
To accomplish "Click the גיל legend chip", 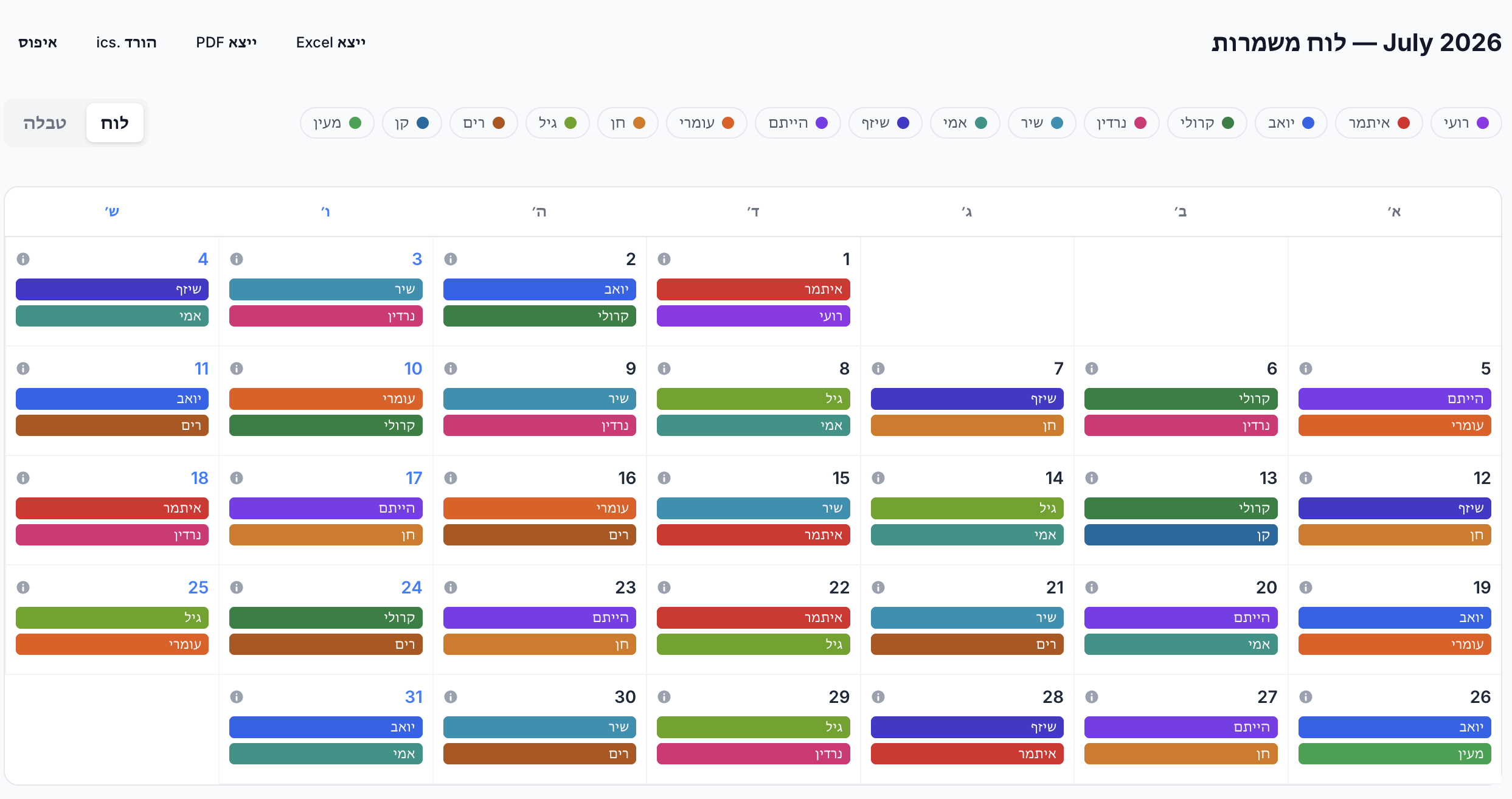I will (558, 123).
